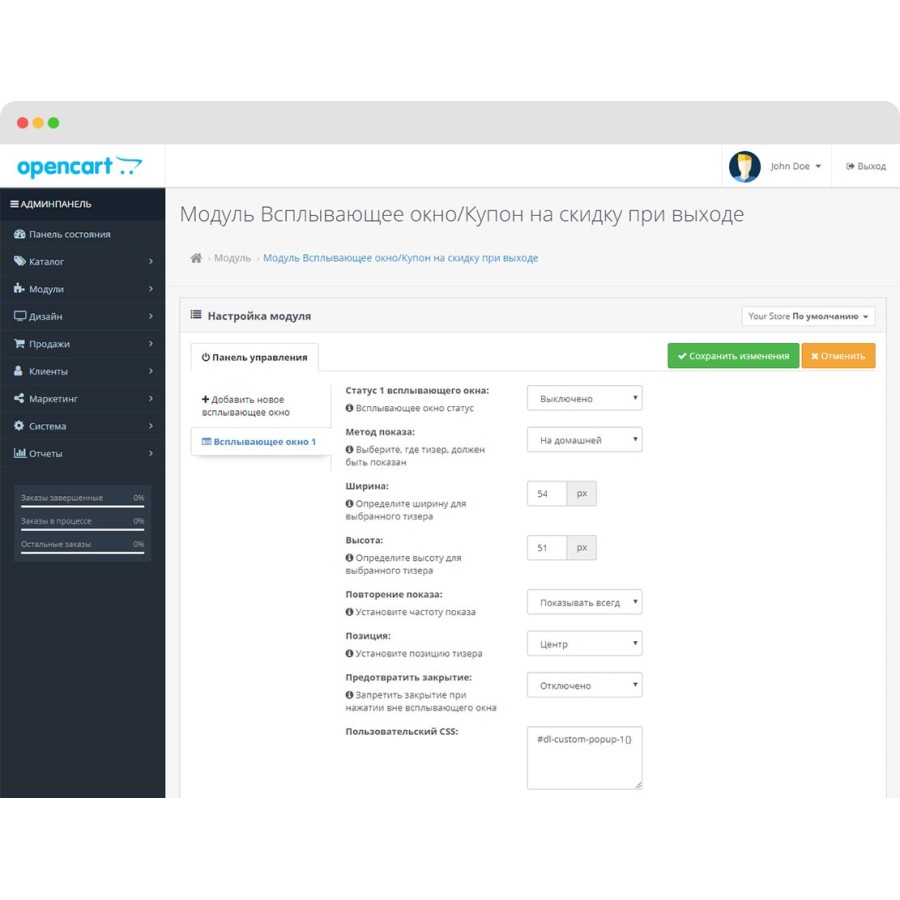The width and height of the screenshot is (900, 900).
Task: Select the Всплывающее окно 1 tab
Action: (x=259, y=442)
